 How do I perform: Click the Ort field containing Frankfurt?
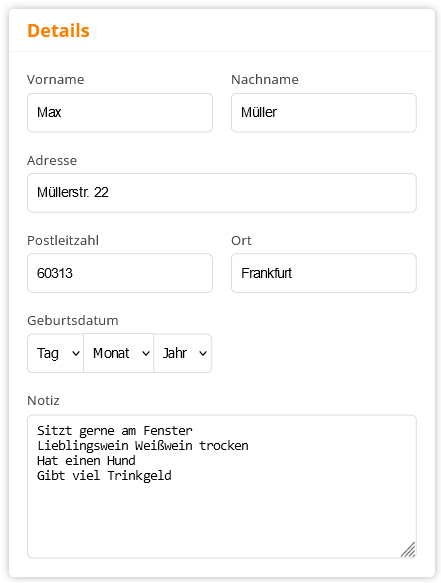pos(323,273)
